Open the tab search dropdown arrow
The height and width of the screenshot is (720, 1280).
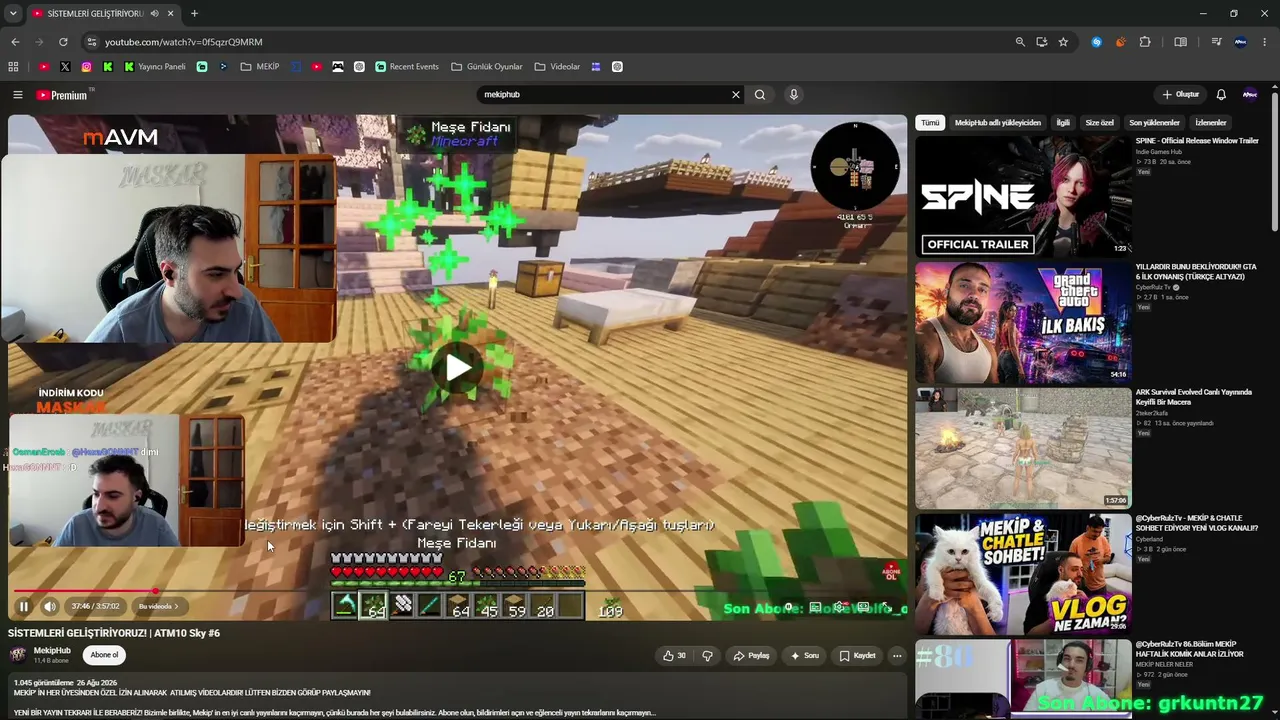(12, 13)
